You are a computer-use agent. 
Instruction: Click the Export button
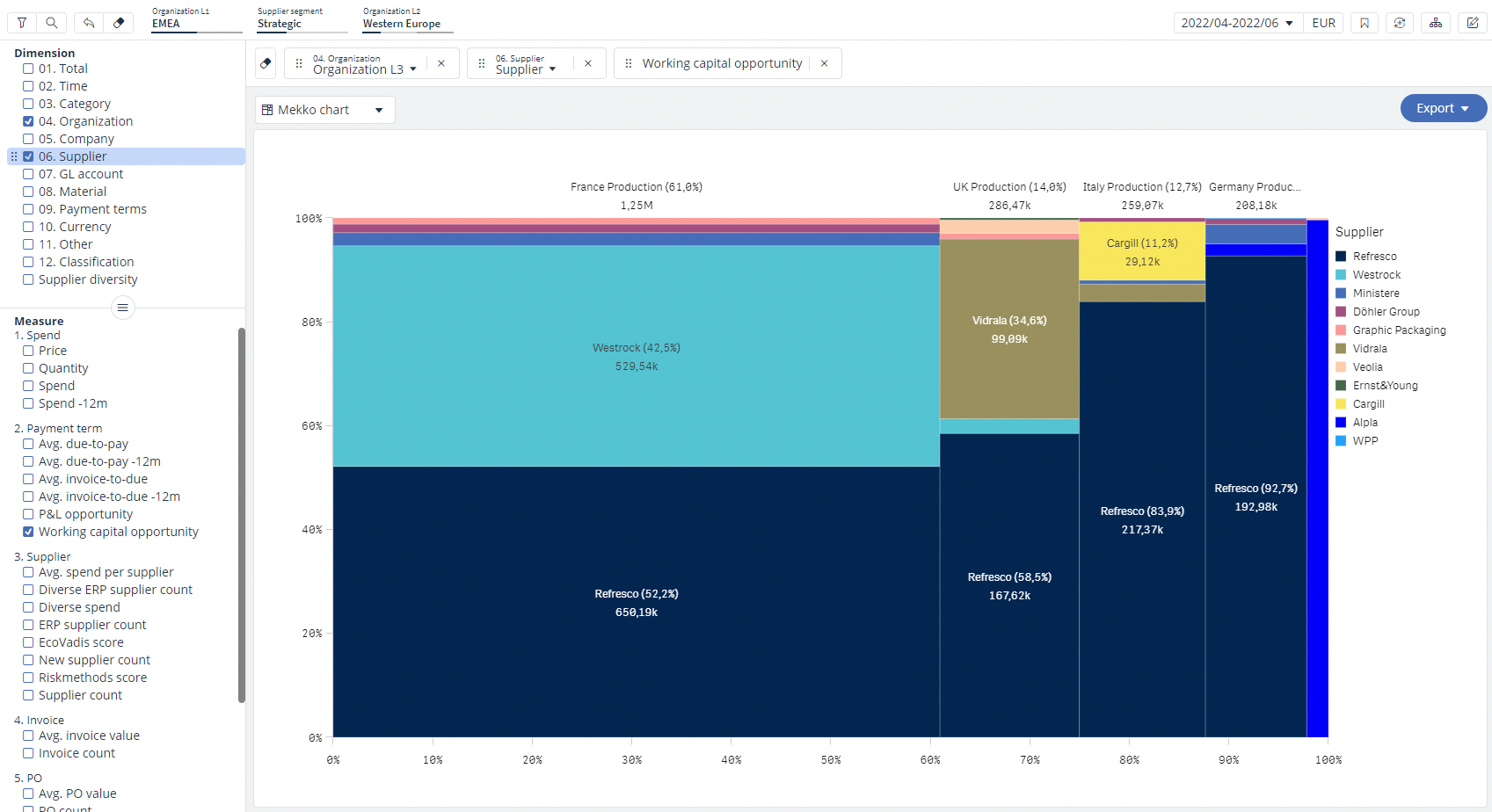coord(1442,108)
